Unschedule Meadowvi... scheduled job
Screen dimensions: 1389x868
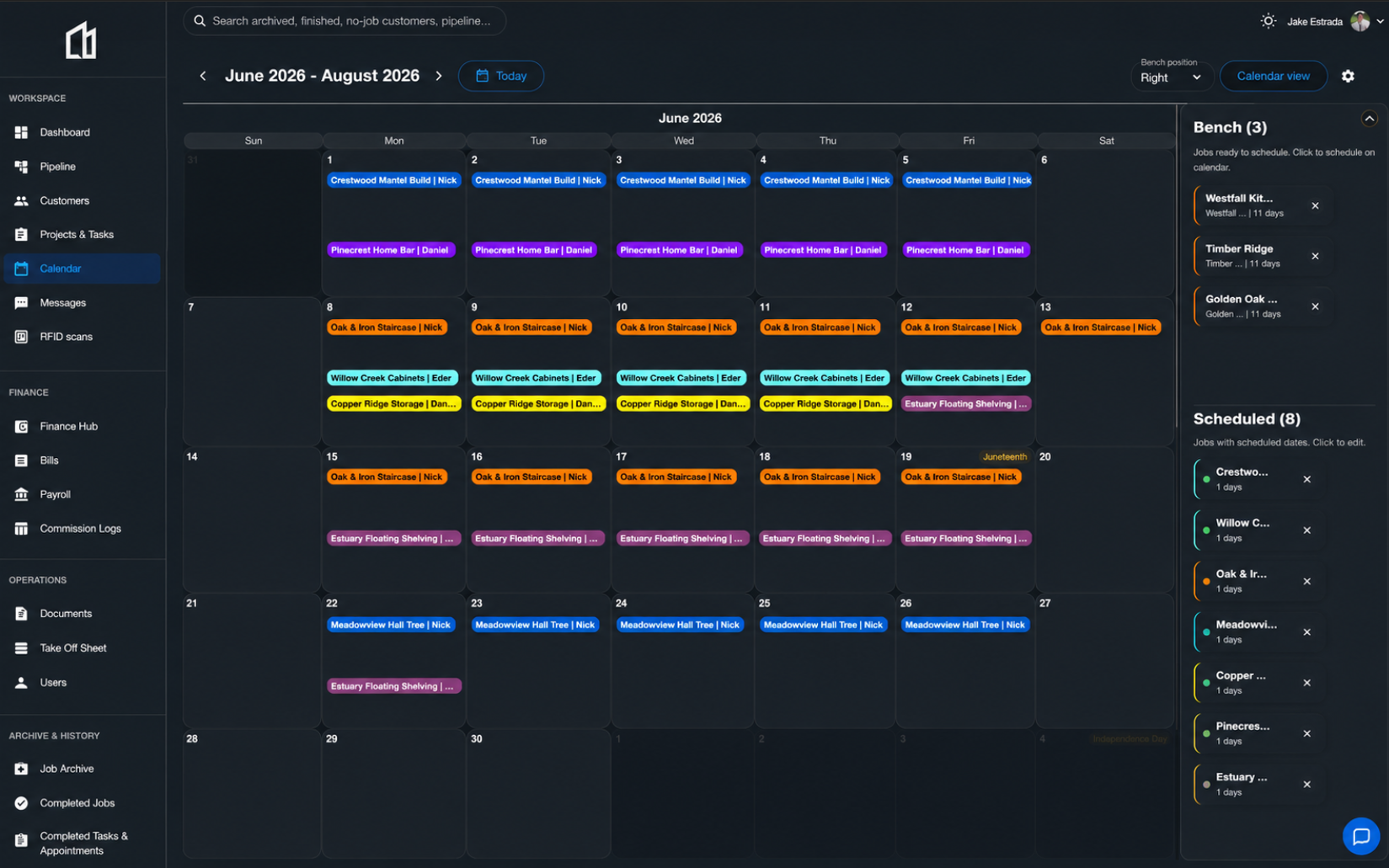click(x=1306, y=632)
